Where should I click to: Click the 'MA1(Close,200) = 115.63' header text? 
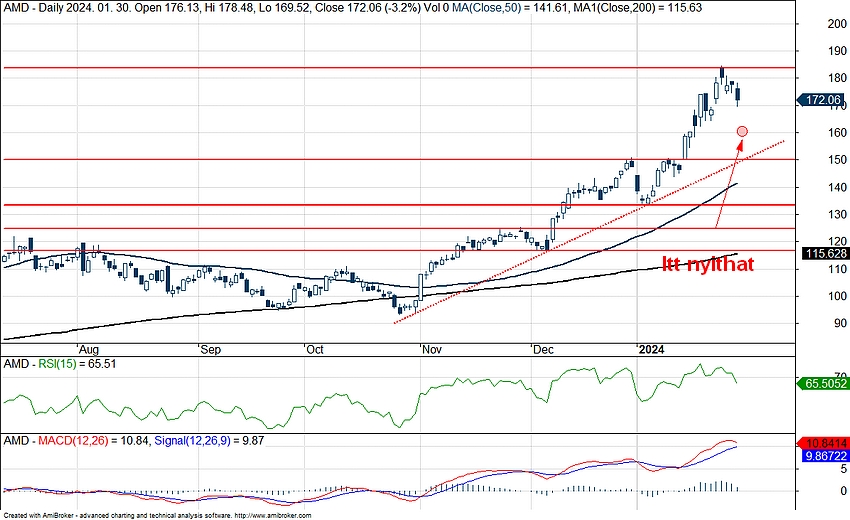tap(636, 8)
